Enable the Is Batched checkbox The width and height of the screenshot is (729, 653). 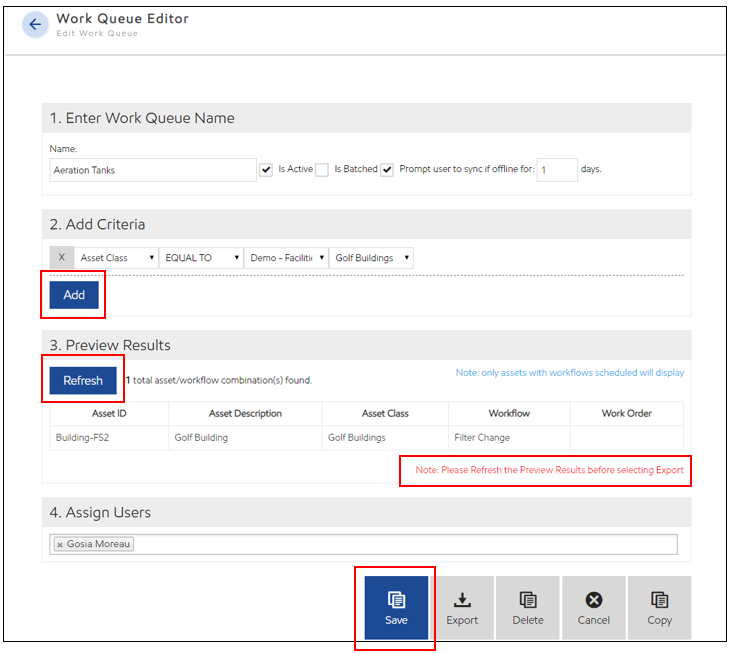[x=322, y=170]
